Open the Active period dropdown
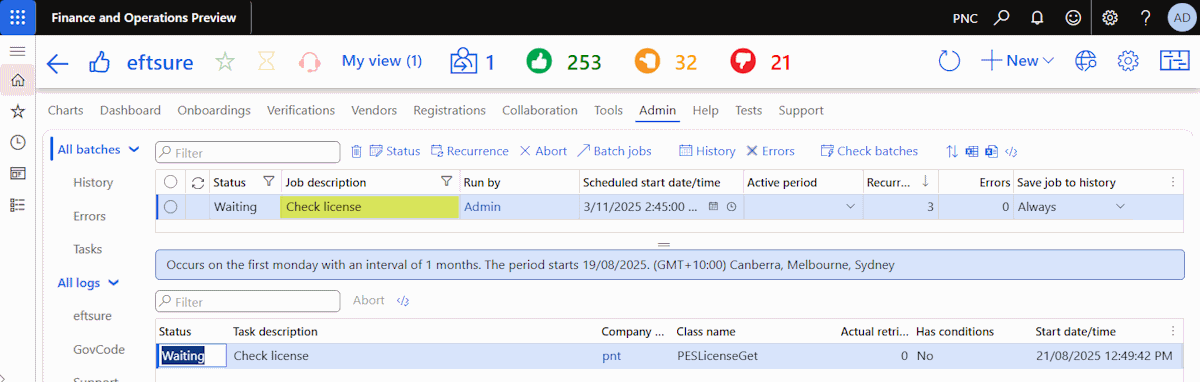This screenshot has height=382, width=1200. tap(850, 207)
